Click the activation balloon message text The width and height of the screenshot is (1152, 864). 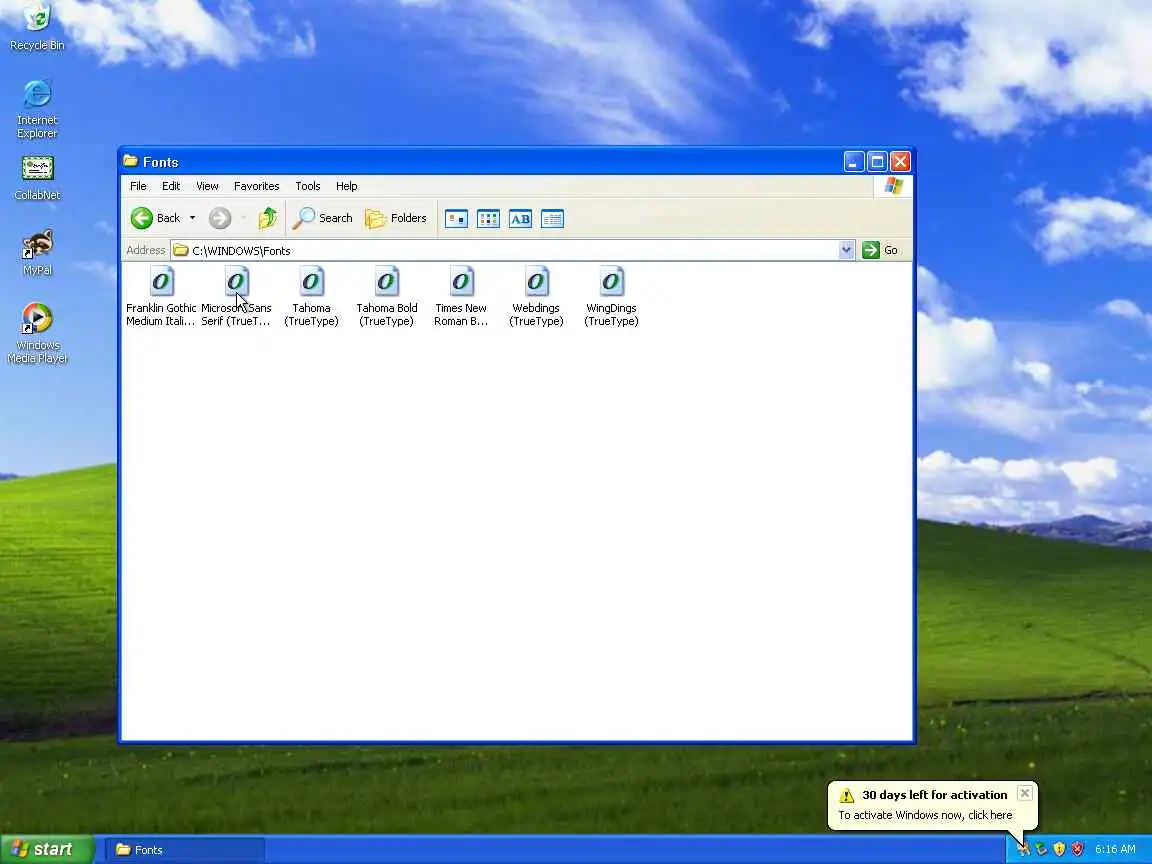[x=925, y=815]
